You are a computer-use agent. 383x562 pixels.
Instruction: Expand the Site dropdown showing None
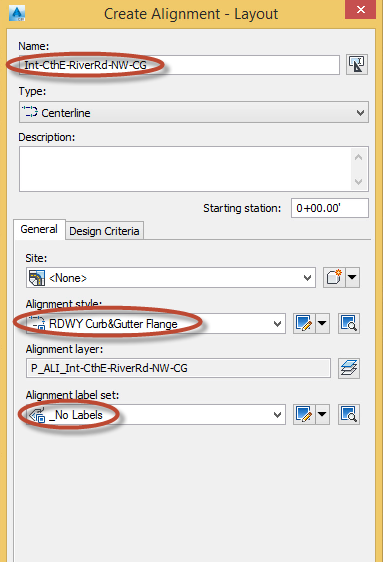point(171,277)
